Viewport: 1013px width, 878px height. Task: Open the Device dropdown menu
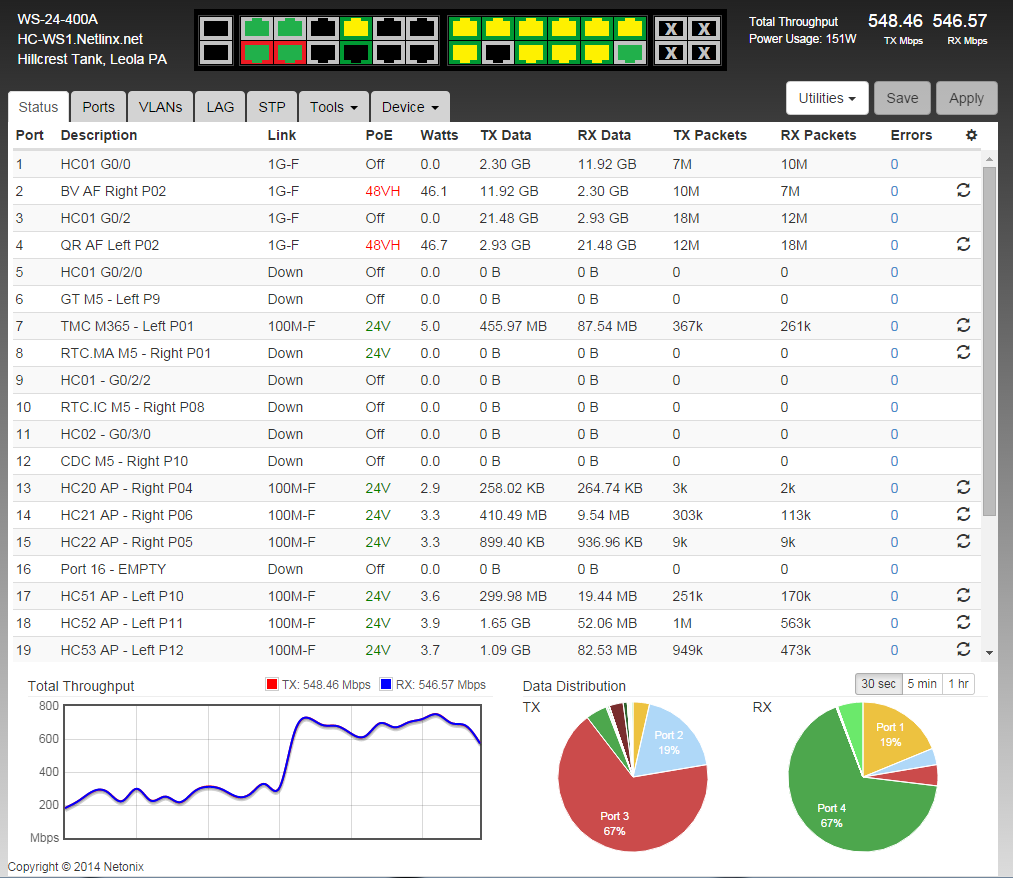(x=410, y=107)
